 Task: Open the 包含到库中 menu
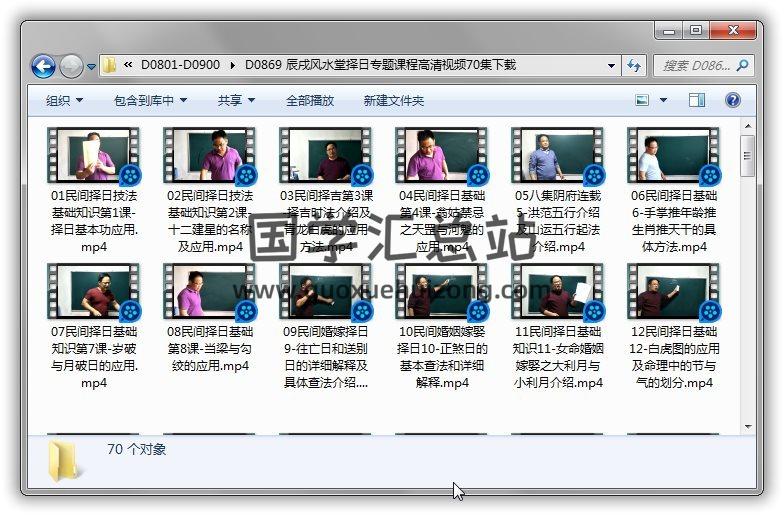(x=150, y=100)
